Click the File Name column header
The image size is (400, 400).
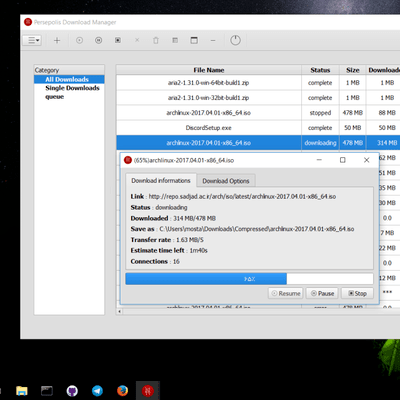click(x=209, y=70)
